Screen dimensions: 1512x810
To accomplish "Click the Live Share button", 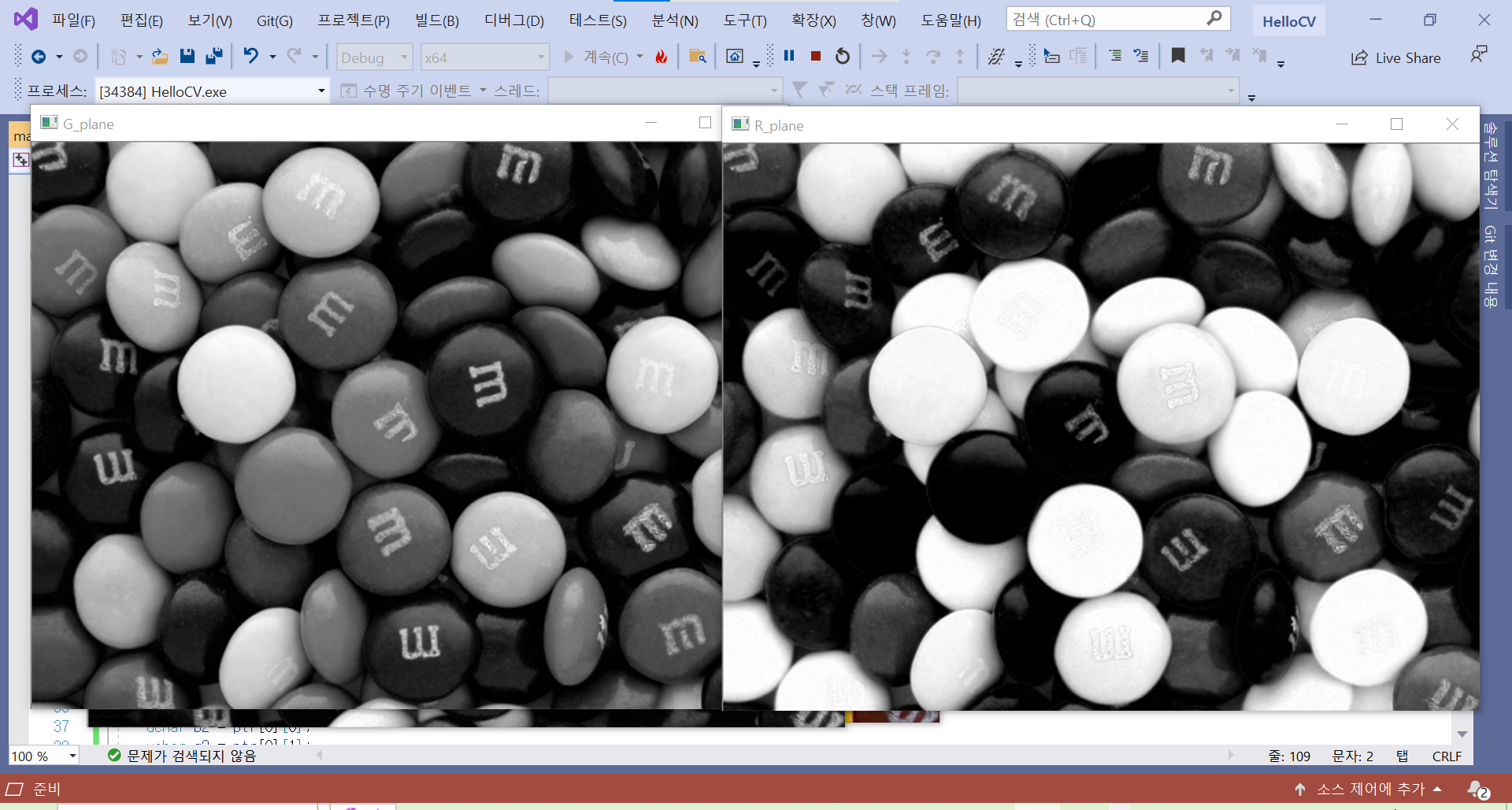I will [1396, 57].
